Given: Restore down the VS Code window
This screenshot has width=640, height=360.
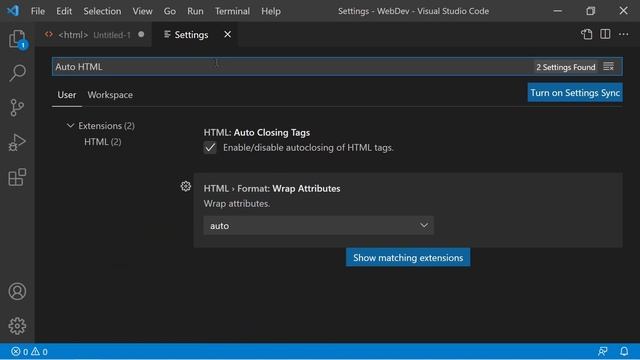Looking at the screenshot, I should 591,11.
